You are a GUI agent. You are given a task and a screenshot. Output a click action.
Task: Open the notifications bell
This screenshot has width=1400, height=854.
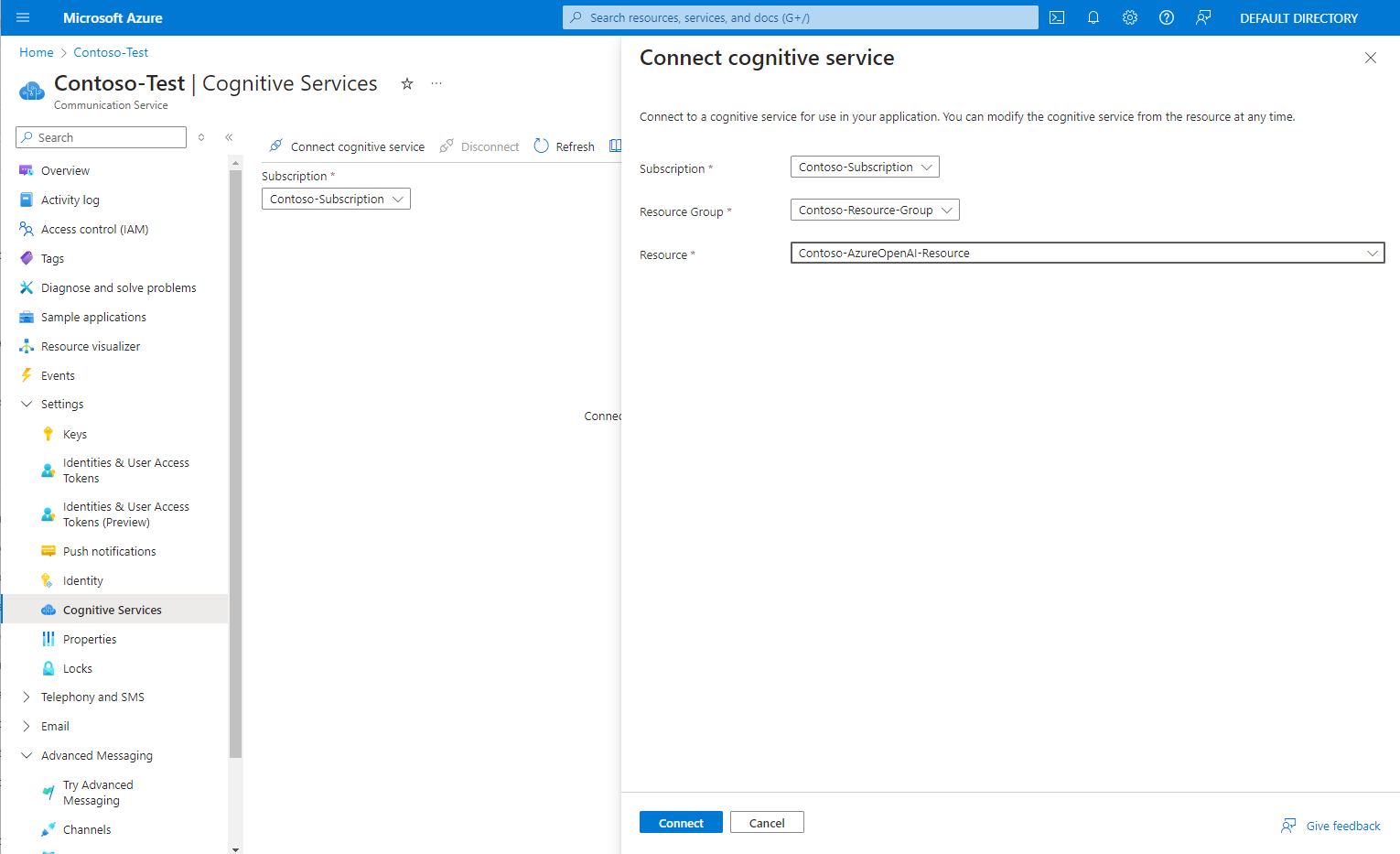tap(1093, 17)
